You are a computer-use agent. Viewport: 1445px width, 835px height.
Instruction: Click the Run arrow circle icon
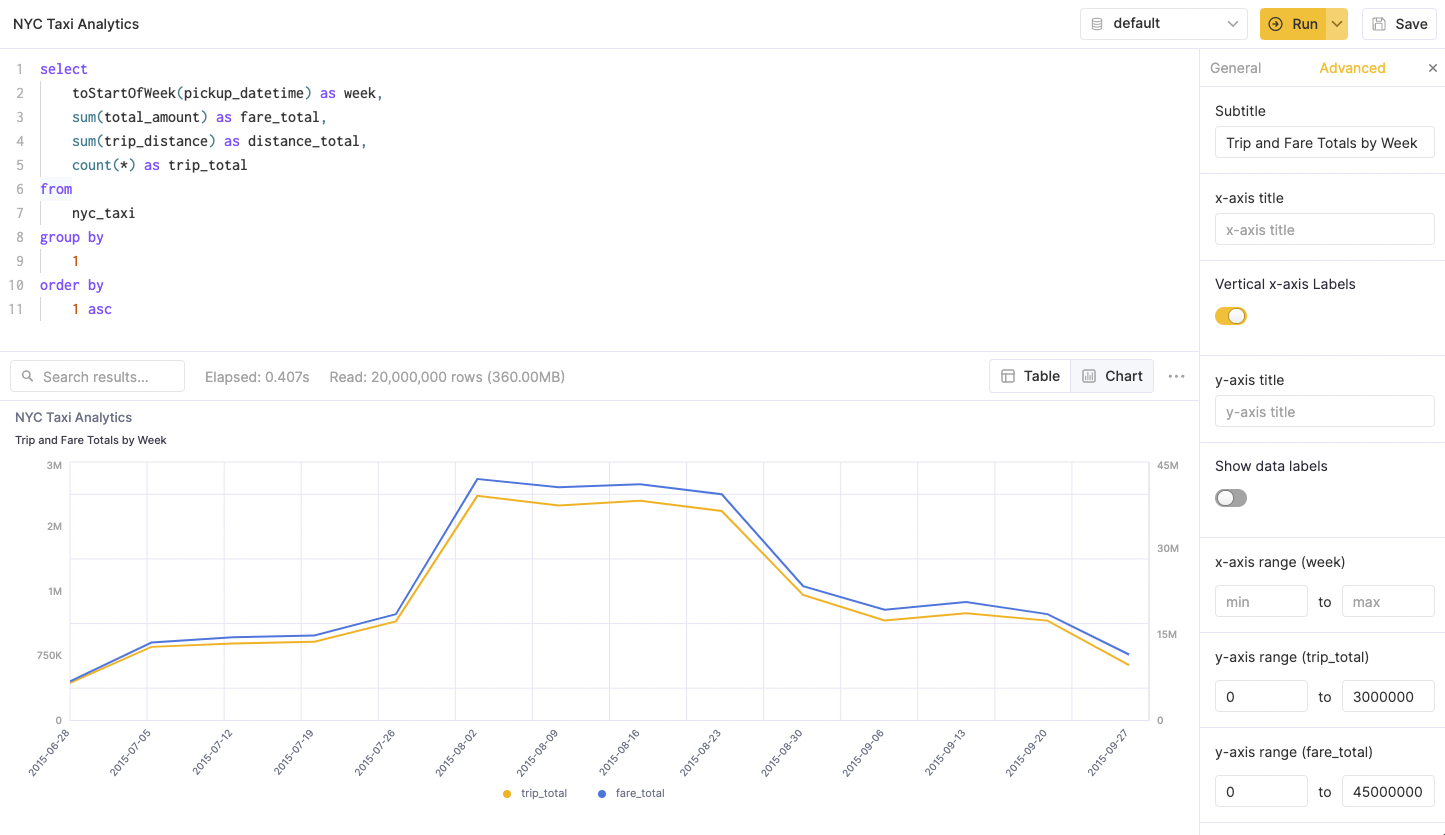pyautogui.click(x=1275, y=24)
